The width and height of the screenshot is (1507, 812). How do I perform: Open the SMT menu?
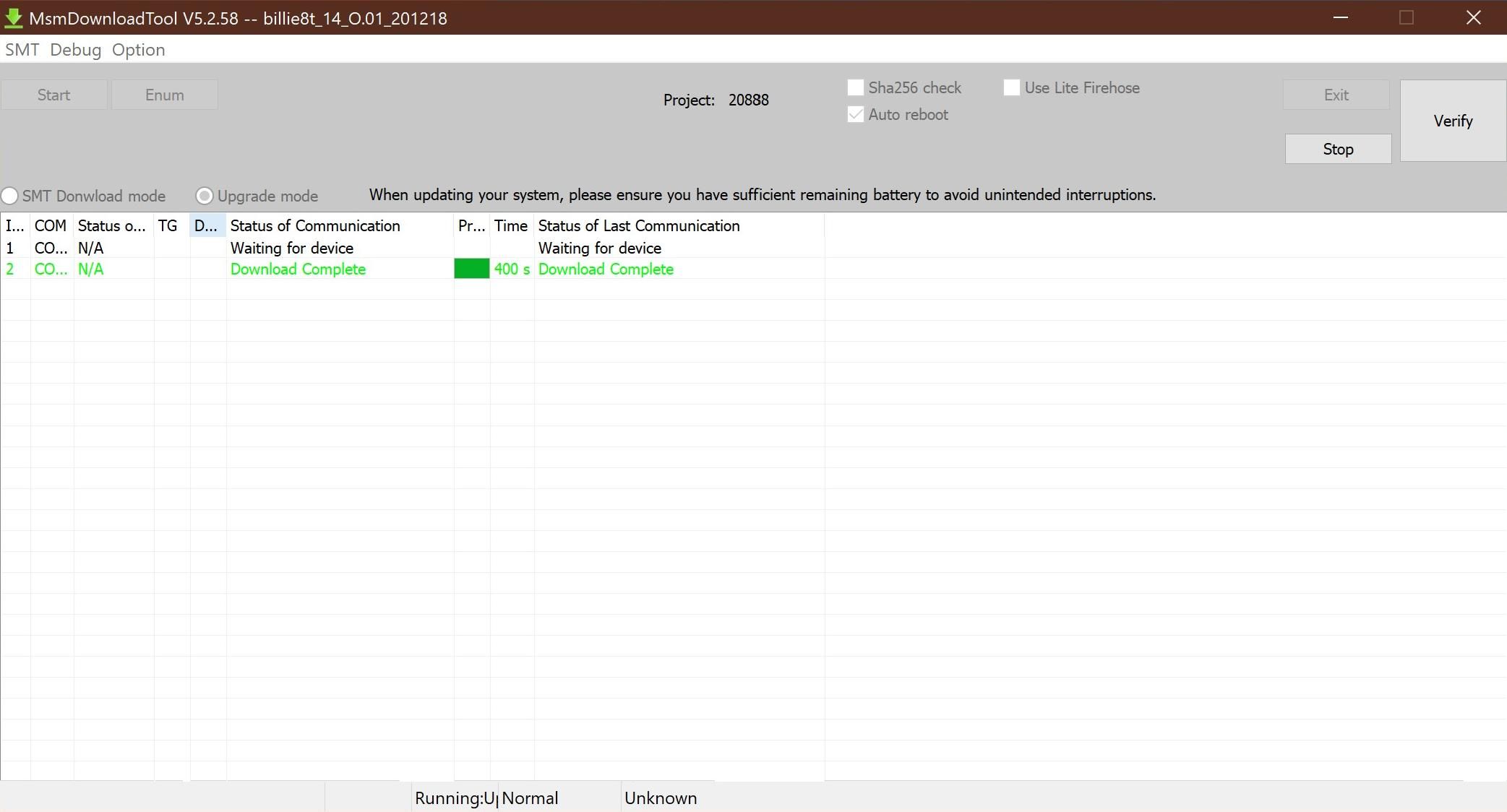22,49
